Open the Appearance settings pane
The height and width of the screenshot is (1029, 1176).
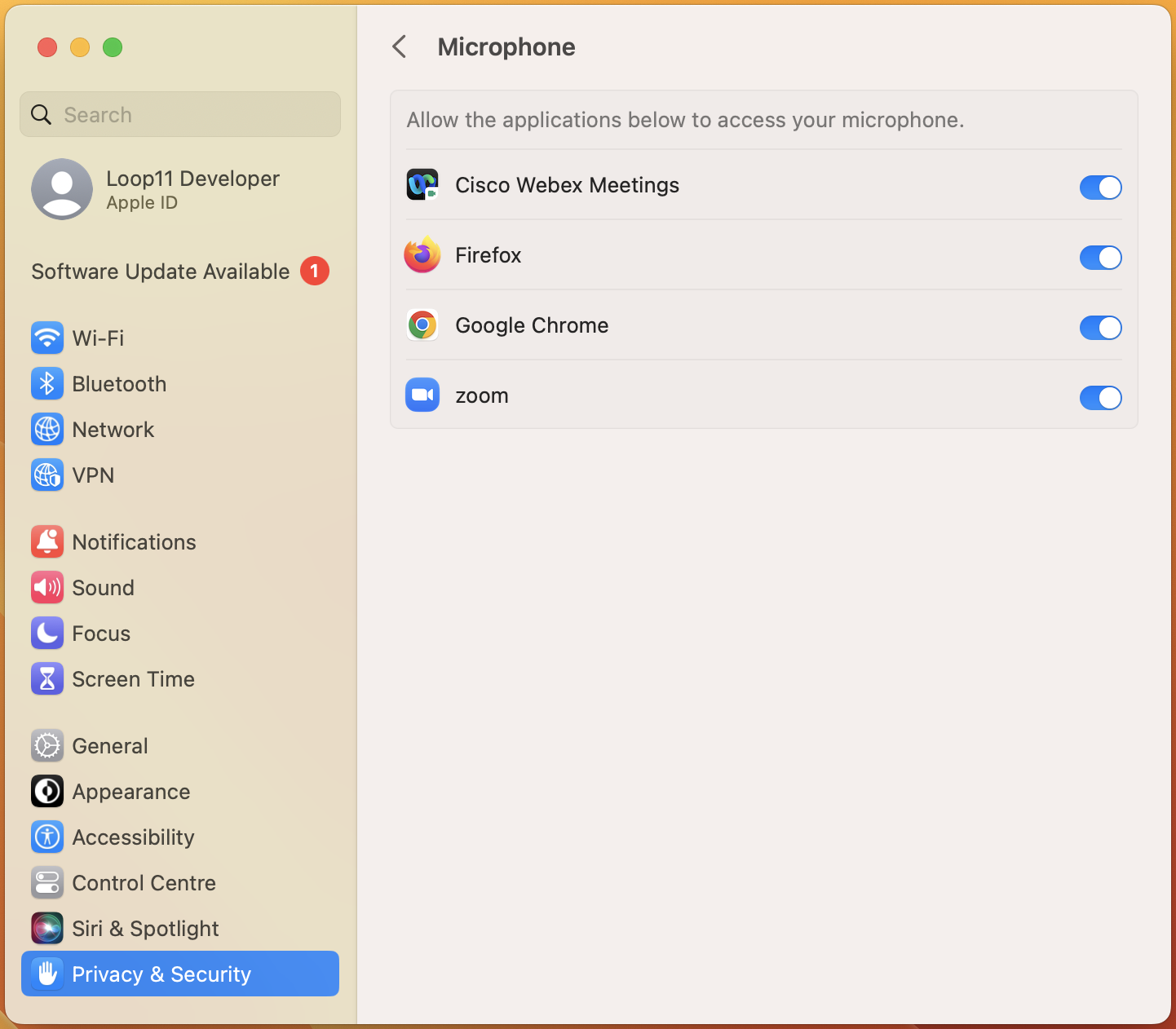(x=130, y=792)
